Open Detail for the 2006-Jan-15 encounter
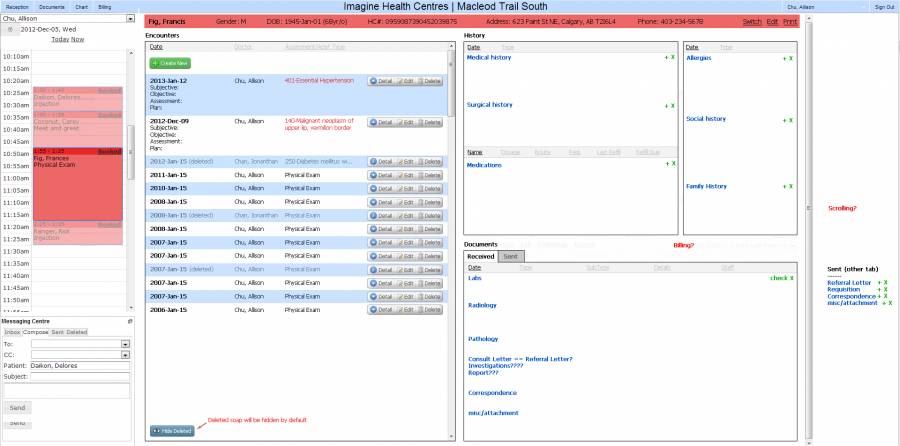 [381, 310]
